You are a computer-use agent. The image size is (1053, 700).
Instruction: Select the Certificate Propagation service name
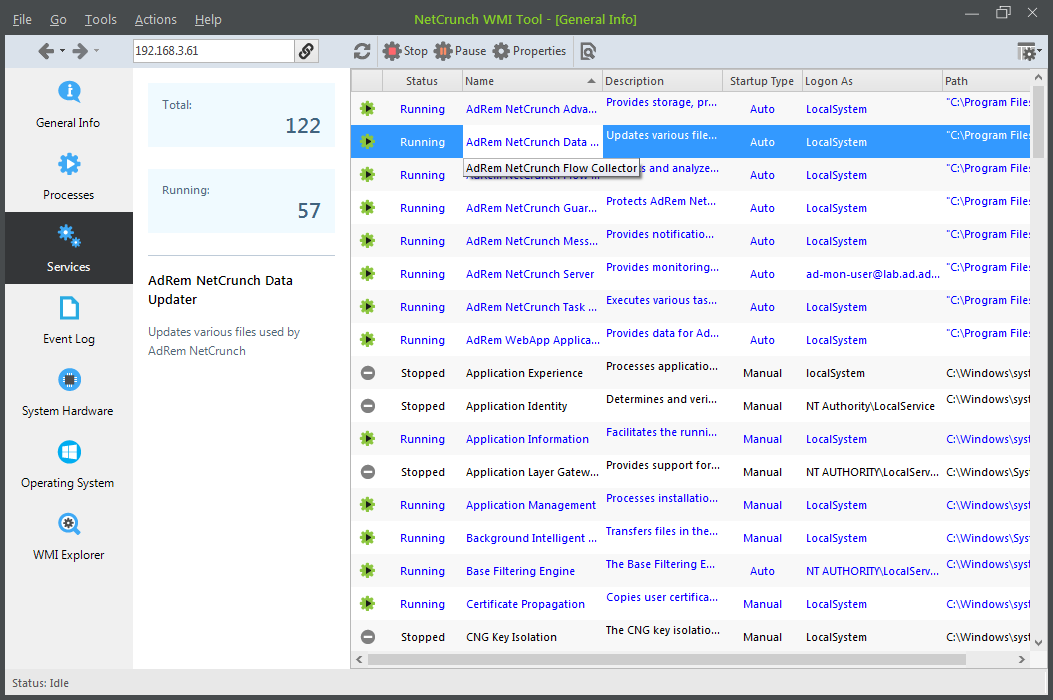coord(525,604)
